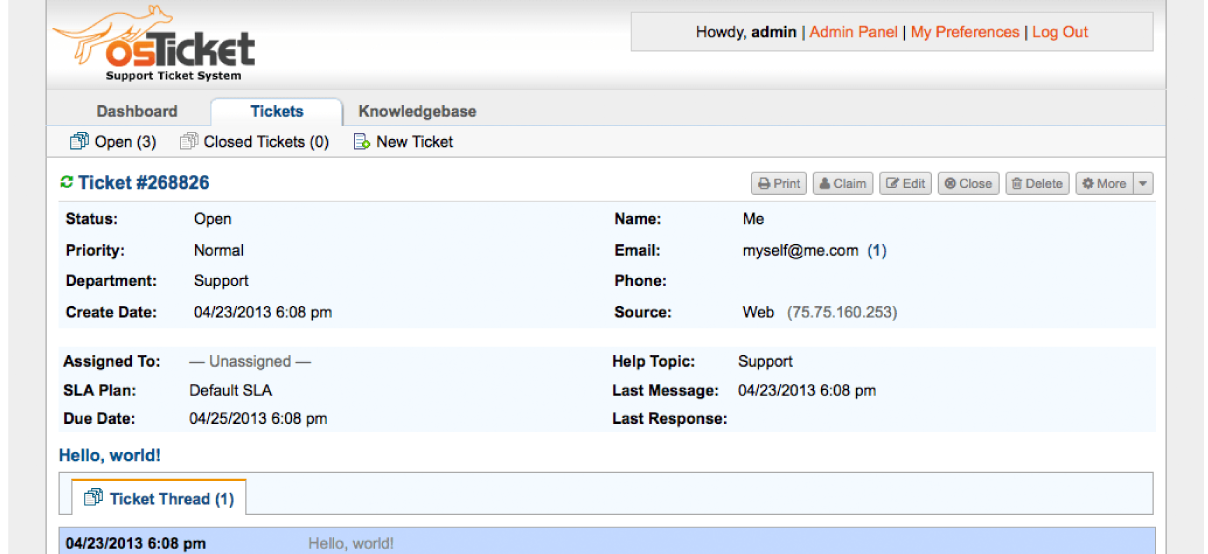1208x554 pixels.
Task: Print the ticket using the Print button
Action: click(x=779, y=184)
